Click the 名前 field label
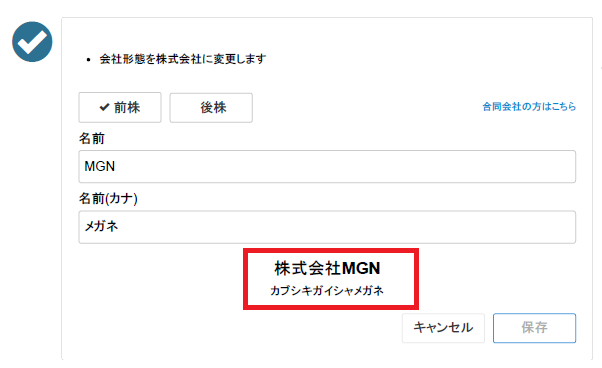Viewport: 602px width, 368px height. (x=92, y=138)
